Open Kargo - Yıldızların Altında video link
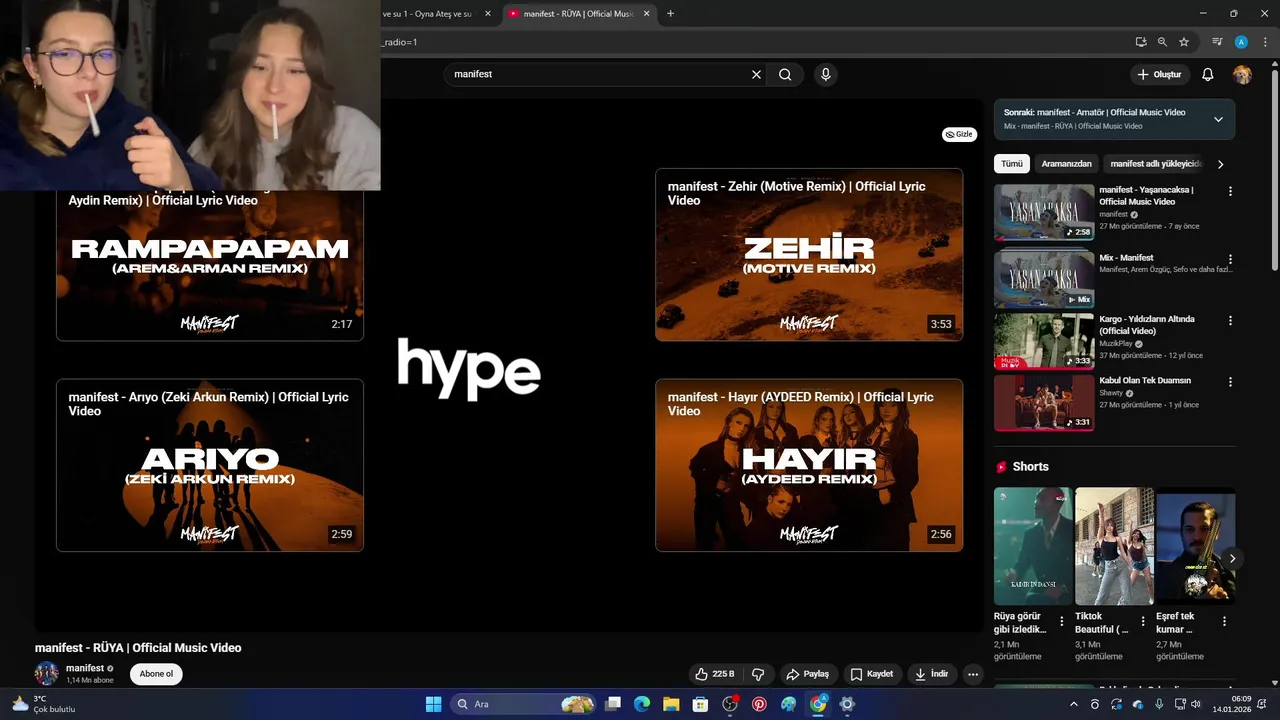 (1146, 325)
